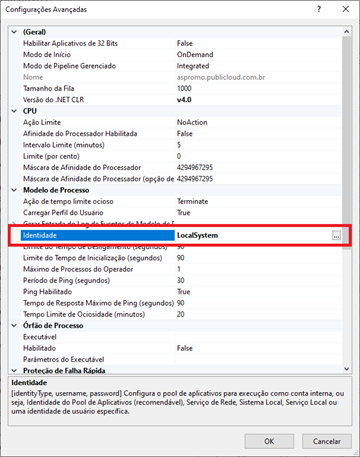The width and height of the screenshot is (360, 457).
Task: Click the Cancelar button
Action: [x=327, y=441]
